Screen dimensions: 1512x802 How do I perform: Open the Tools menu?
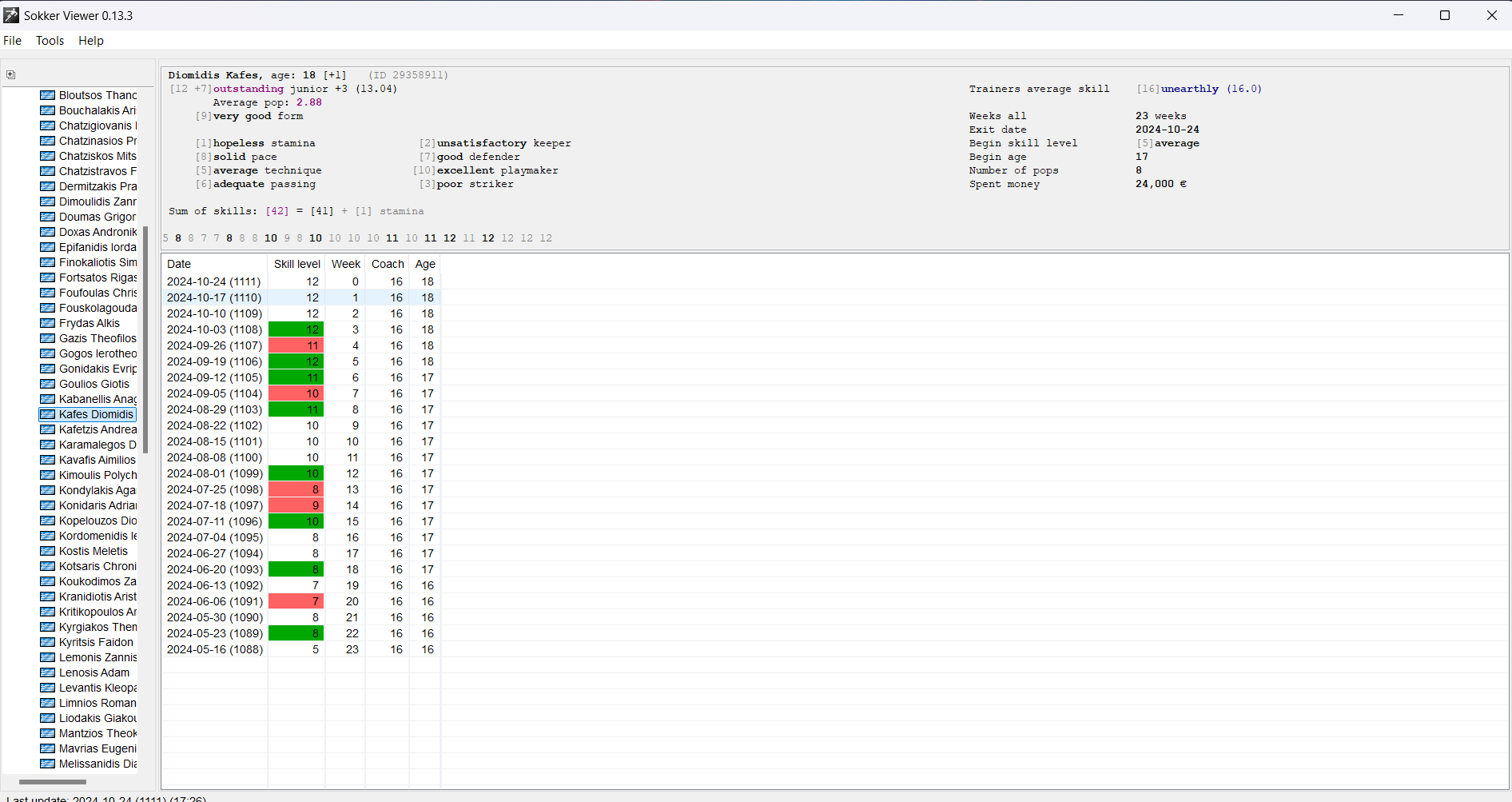coord(50,41)
